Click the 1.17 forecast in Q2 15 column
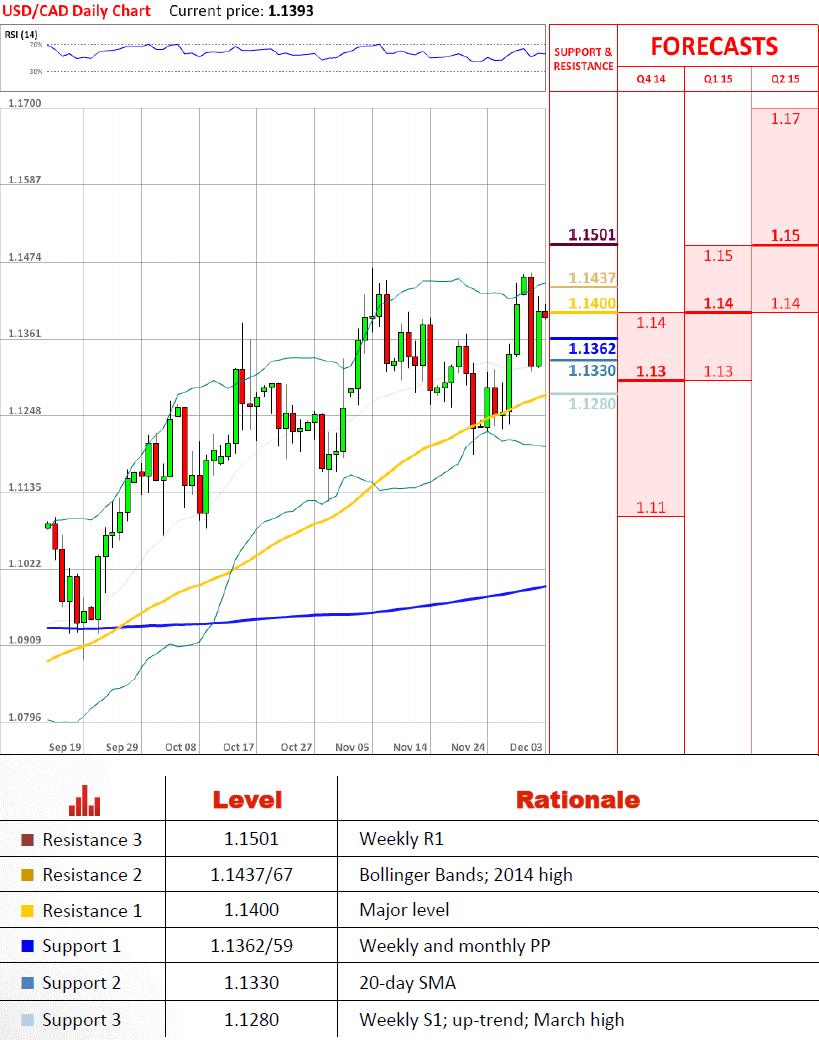Viewport: 819px width, 1040px height. point(785,119)
